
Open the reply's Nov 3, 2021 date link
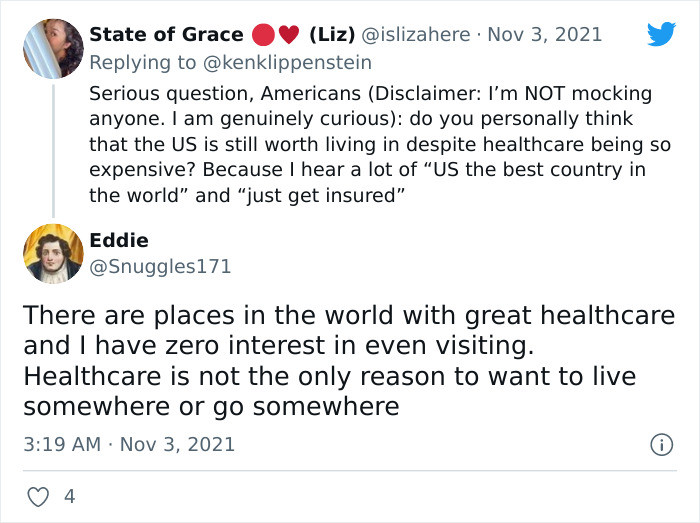click(x=545, y=35)
